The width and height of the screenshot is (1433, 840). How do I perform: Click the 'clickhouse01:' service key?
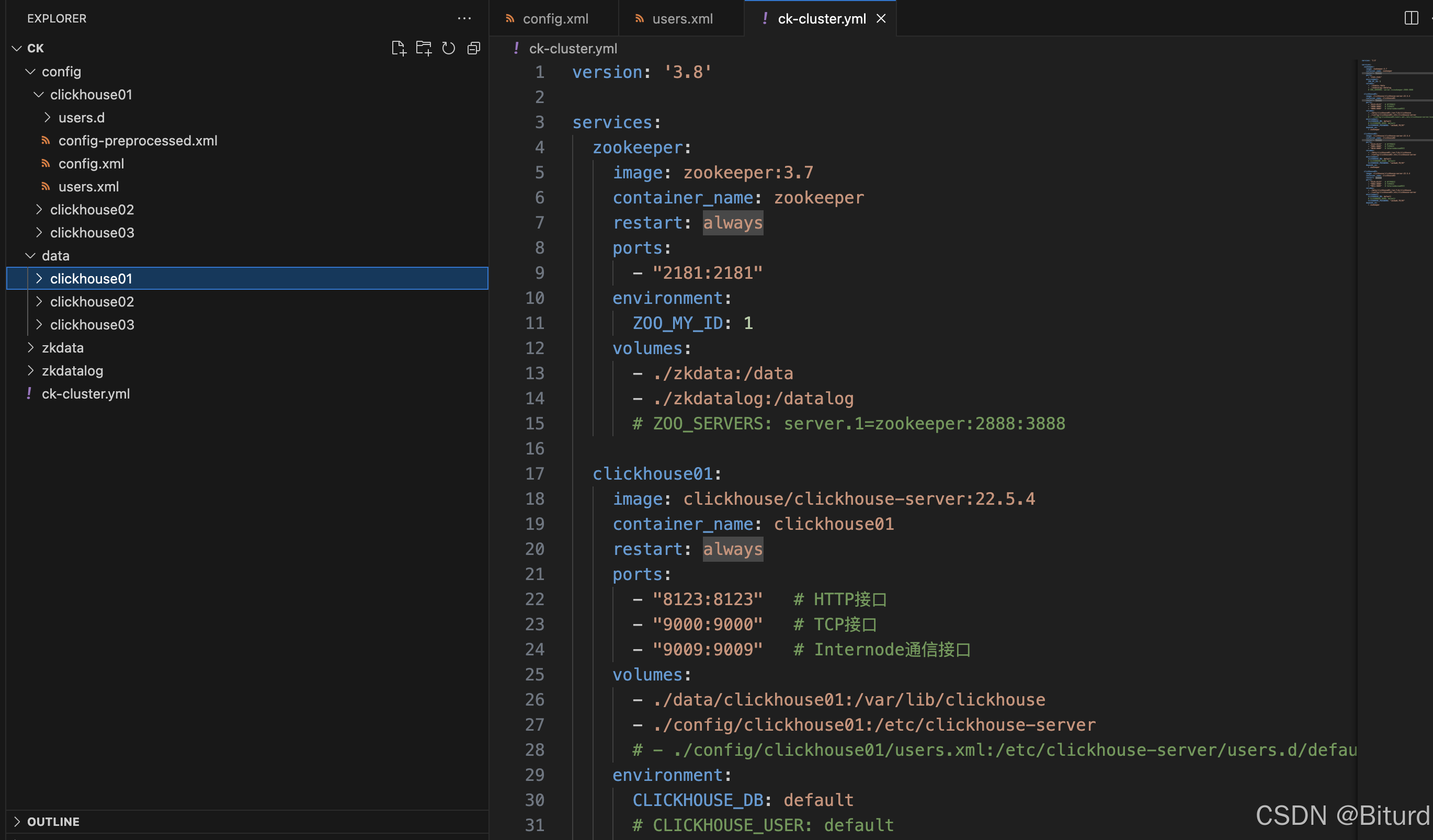(656, 474)
